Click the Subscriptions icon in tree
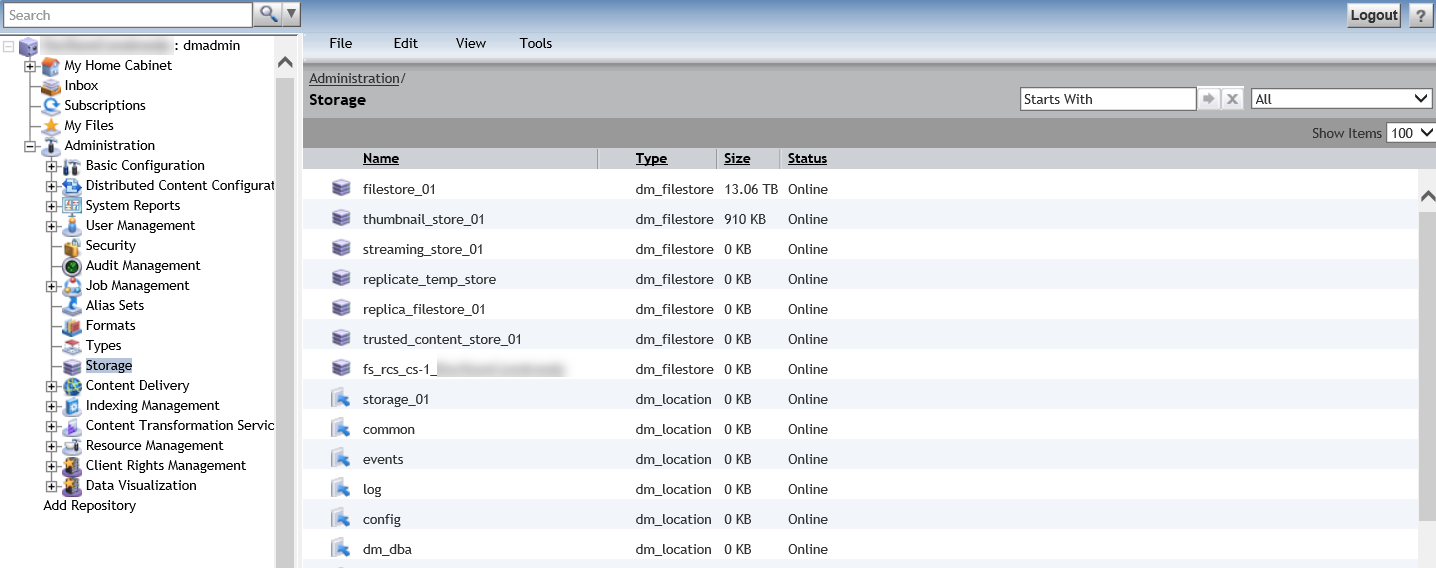This screenshot has height=568, width=1436. pyautogui.click(x=51, y=106)
